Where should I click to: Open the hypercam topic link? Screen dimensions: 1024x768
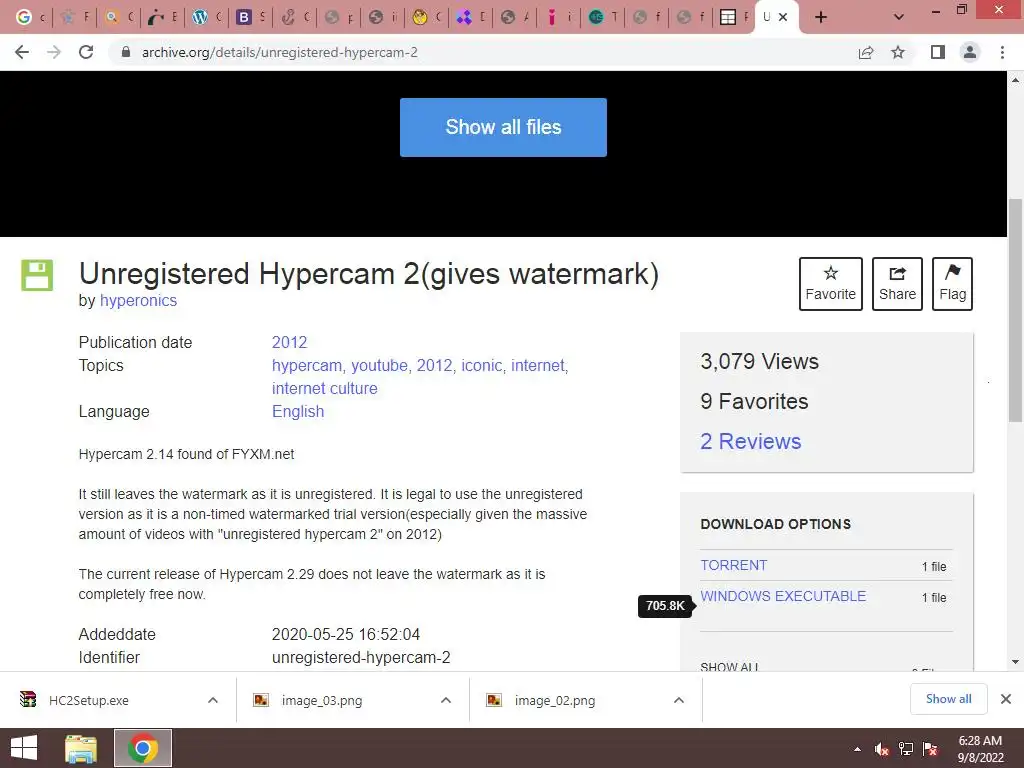click(x=307, y=365)
